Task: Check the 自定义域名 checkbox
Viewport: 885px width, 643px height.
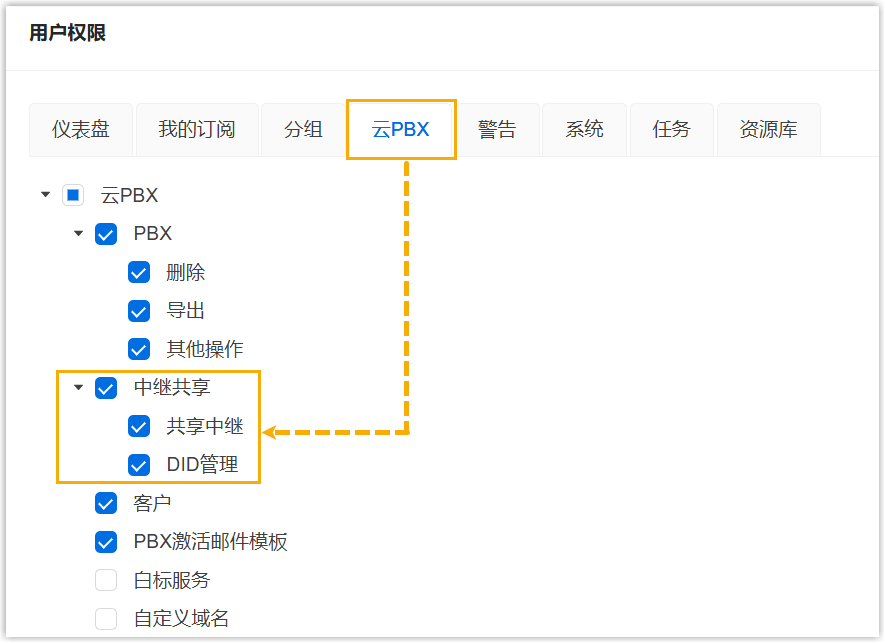Action: [x=106, y=618]
